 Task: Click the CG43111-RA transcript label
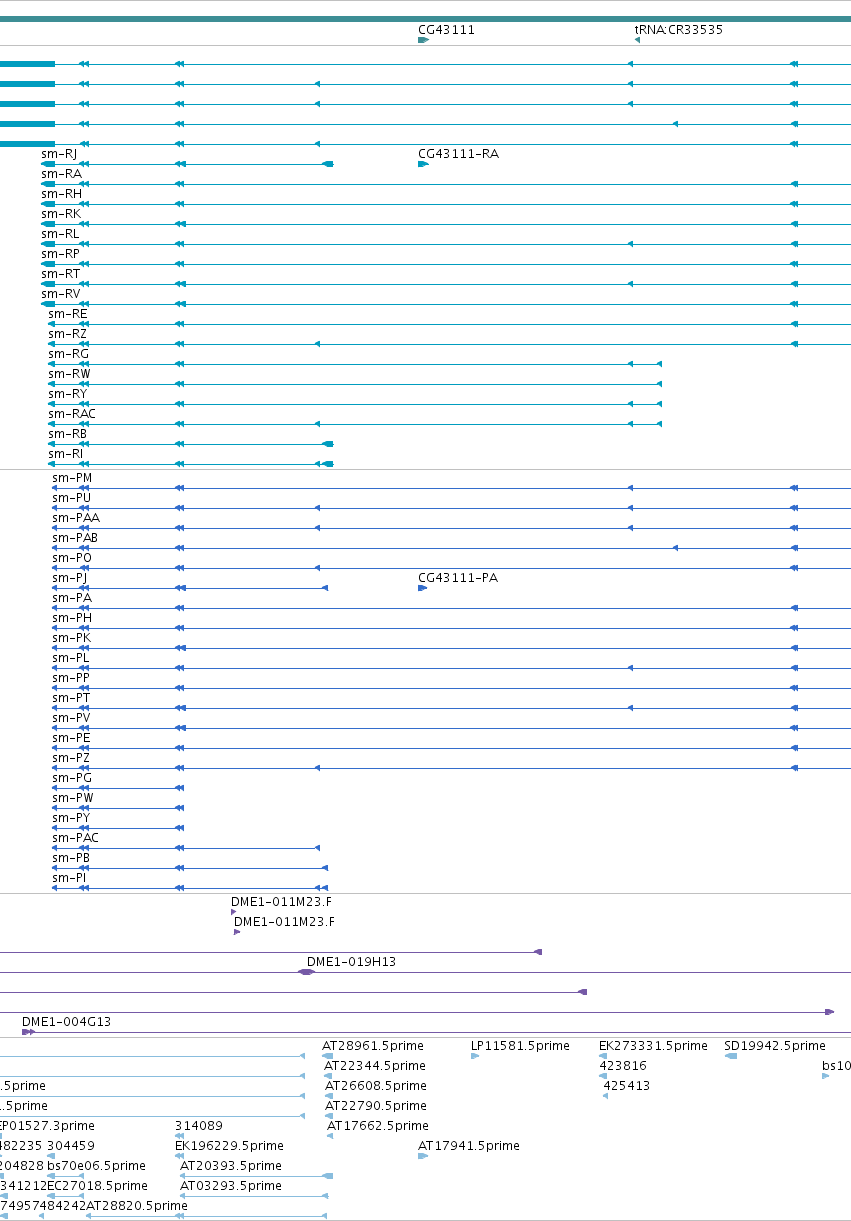point(458,154)
